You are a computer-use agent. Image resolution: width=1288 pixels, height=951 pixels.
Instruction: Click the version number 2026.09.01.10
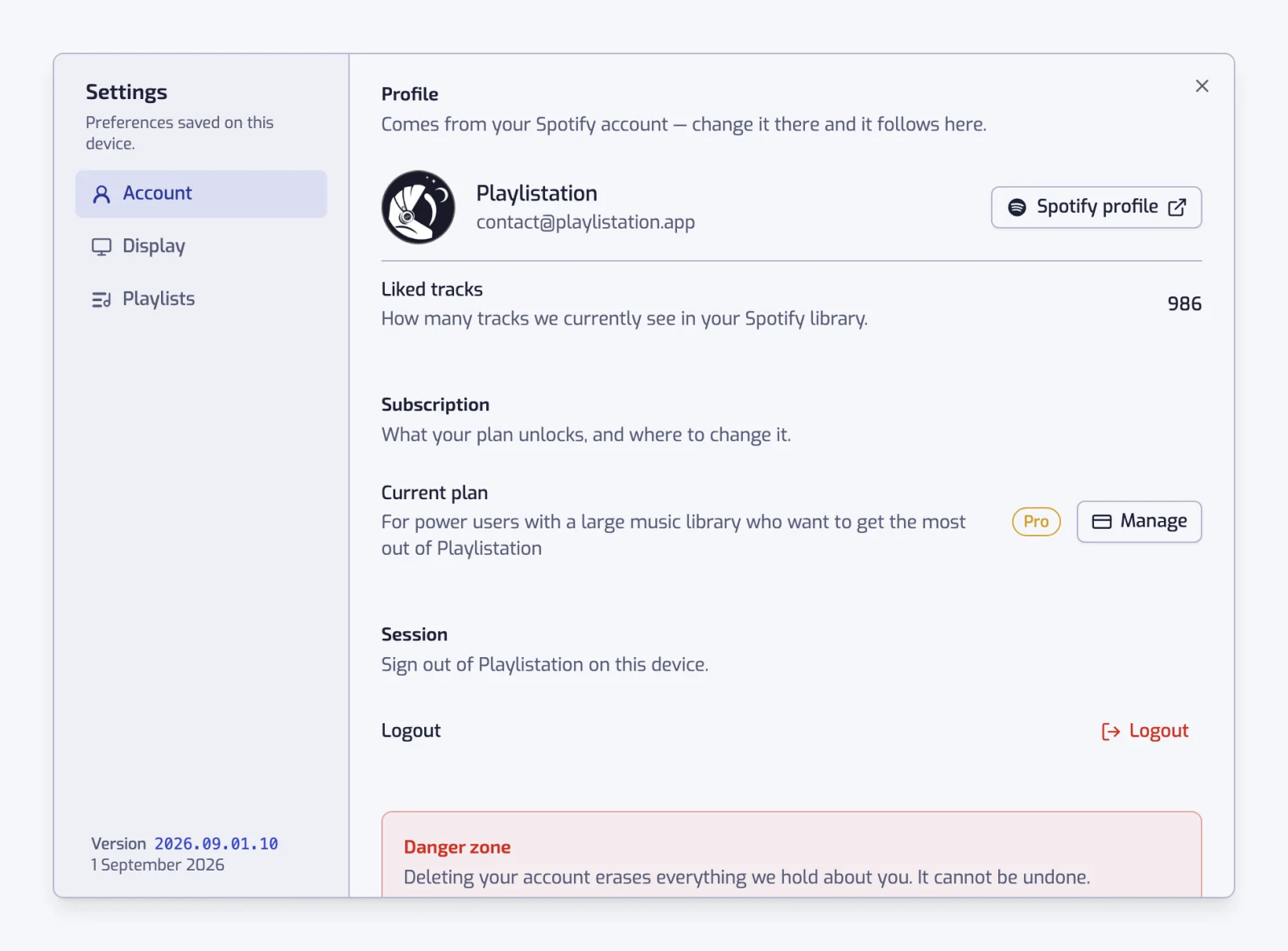216,844
